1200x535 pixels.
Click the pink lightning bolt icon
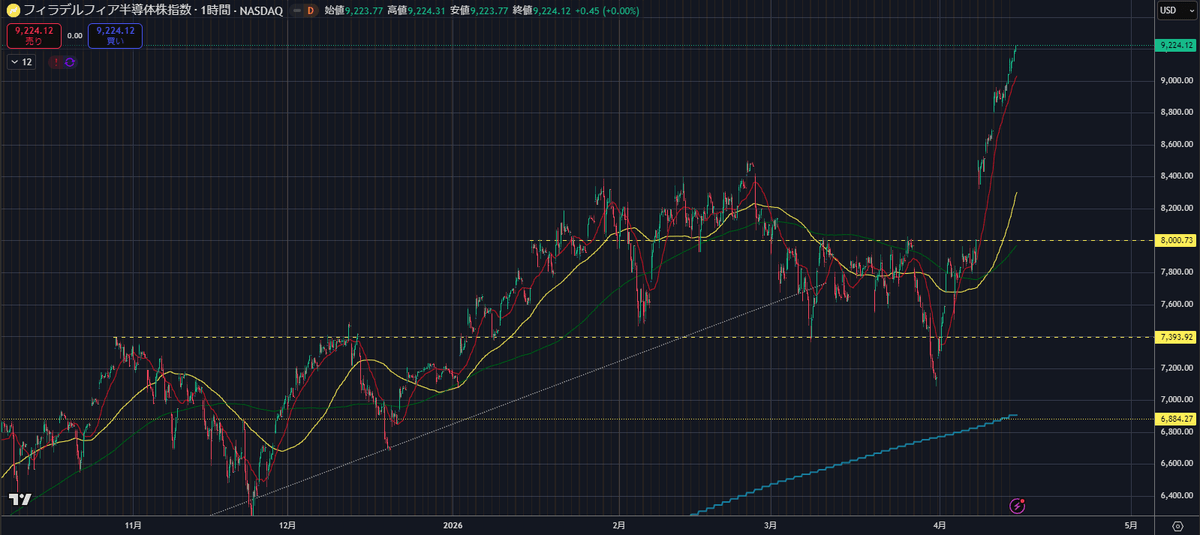pos(1018,505)
